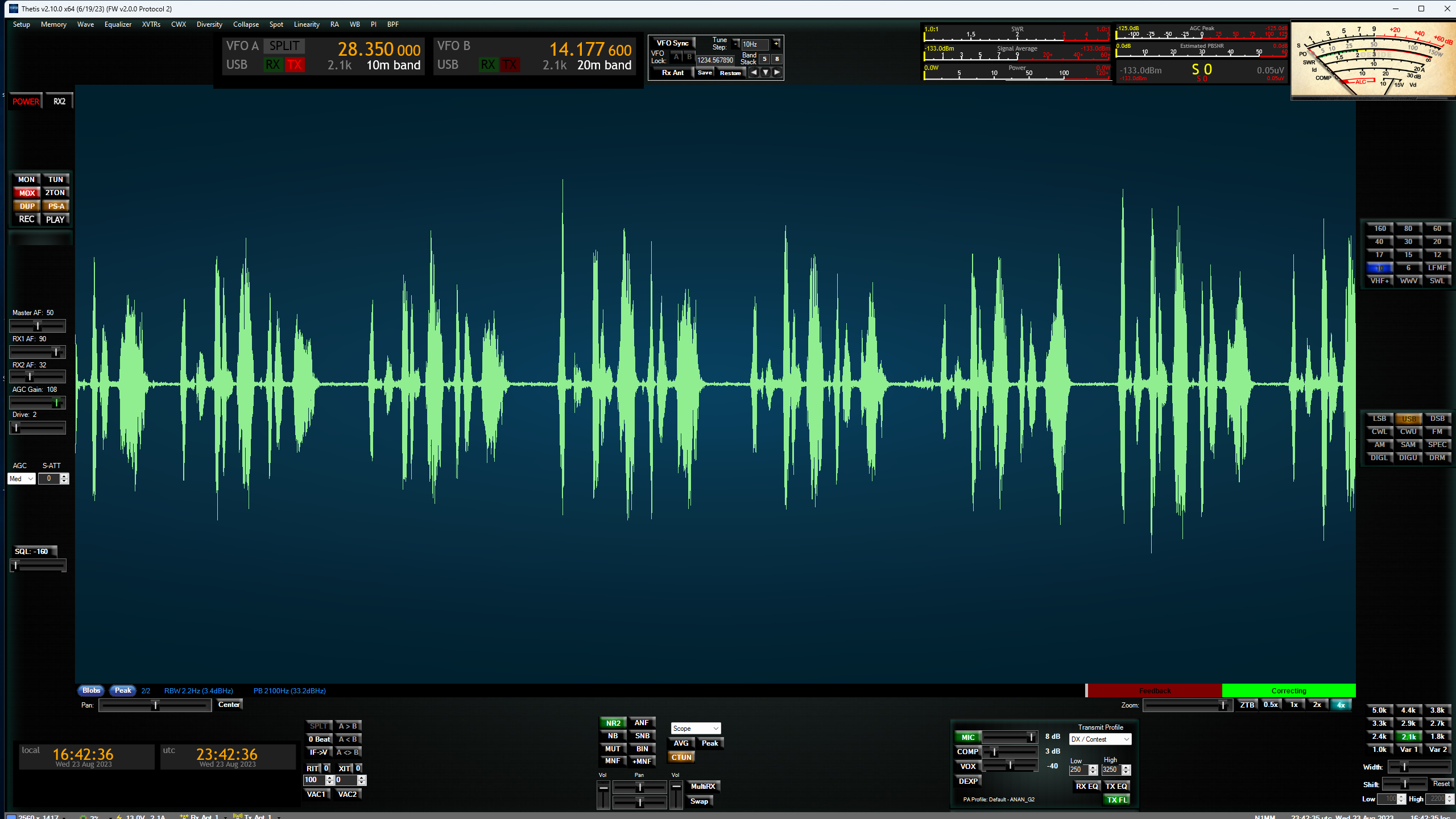Toggle the TX FL button
This screenshot has height=819, width=1456.
pos(1117,800)
